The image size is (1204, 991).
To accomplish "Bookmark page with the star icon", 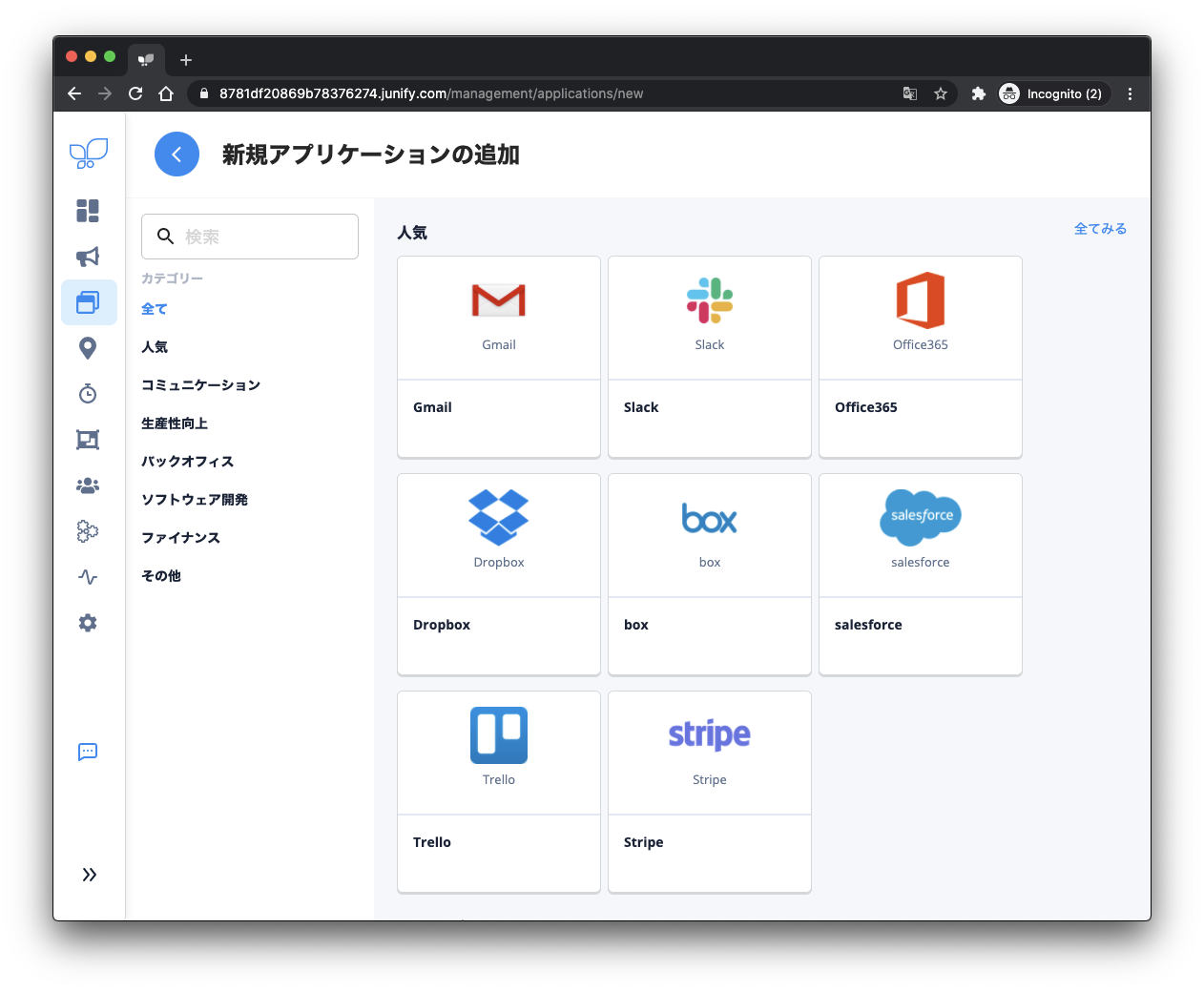I will click(x=941, y=93).
